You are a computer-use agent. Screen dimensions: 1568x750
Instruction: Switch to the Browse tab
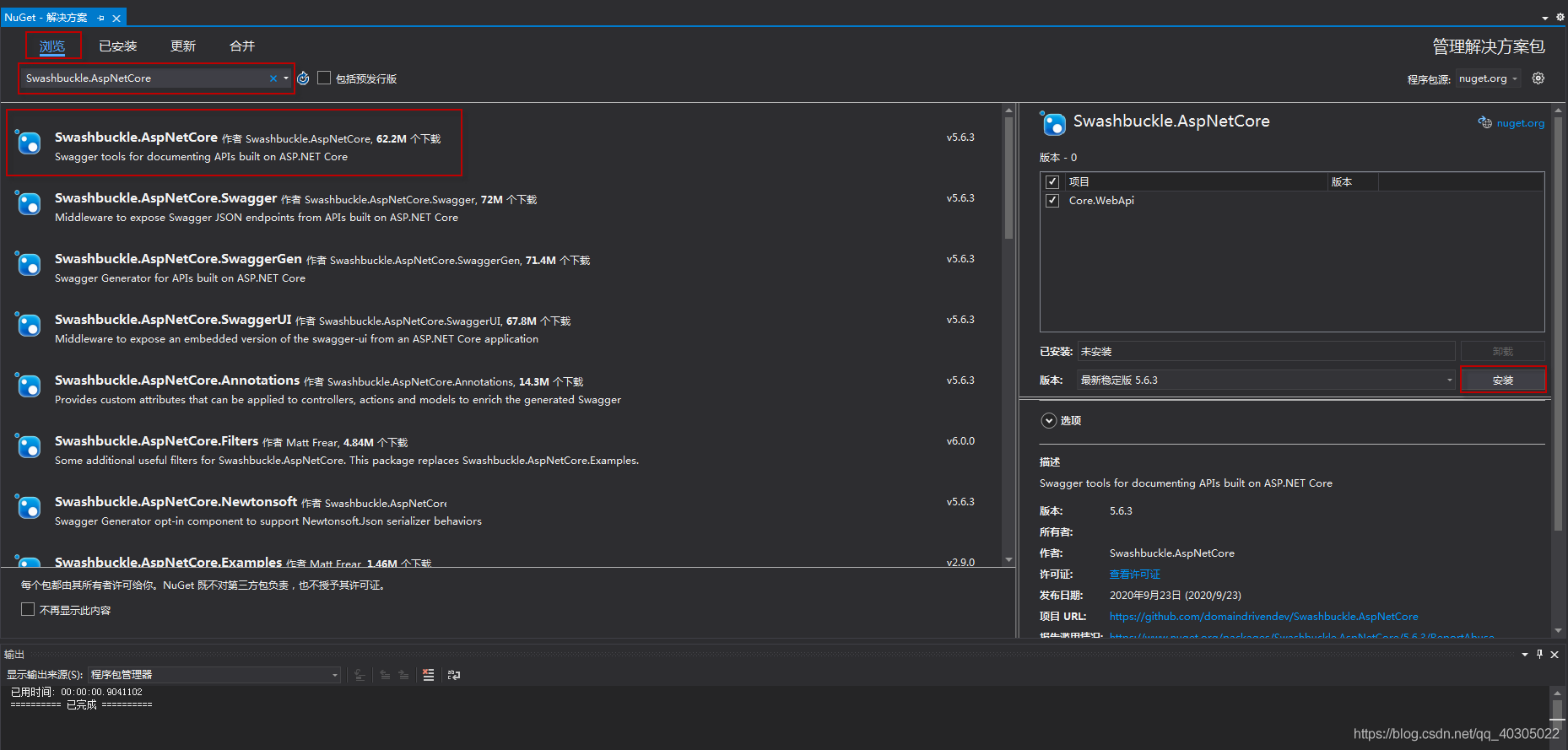[x=52, y=46]
